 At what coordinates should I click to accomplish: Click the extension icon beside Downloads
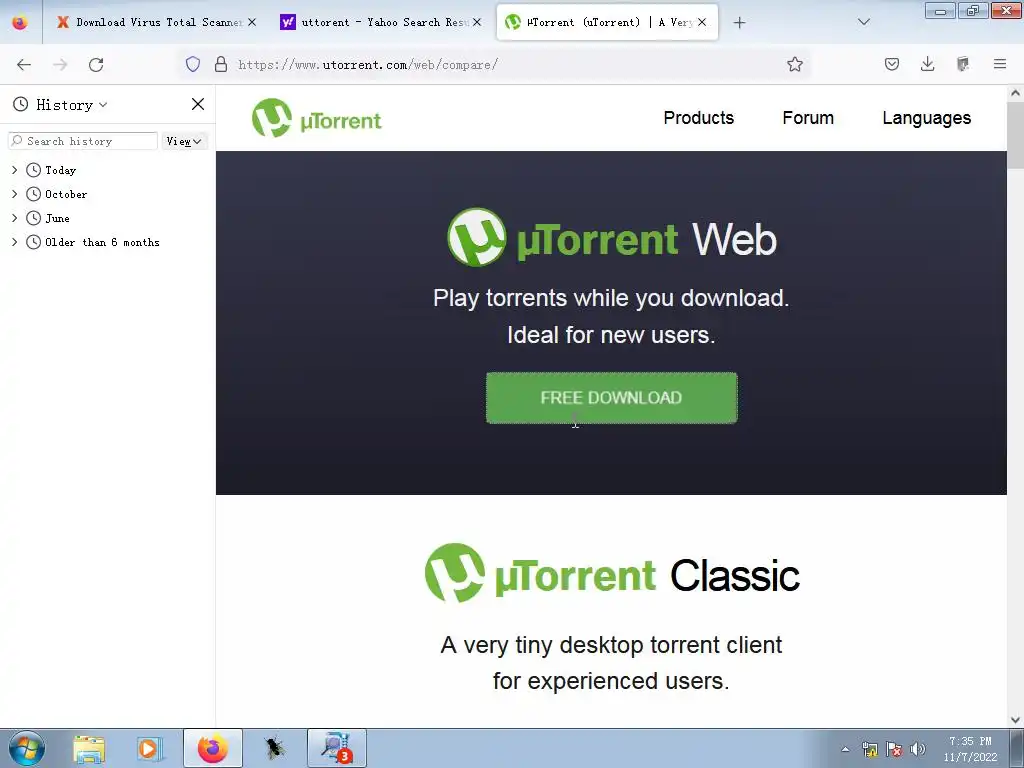(963, 64)
